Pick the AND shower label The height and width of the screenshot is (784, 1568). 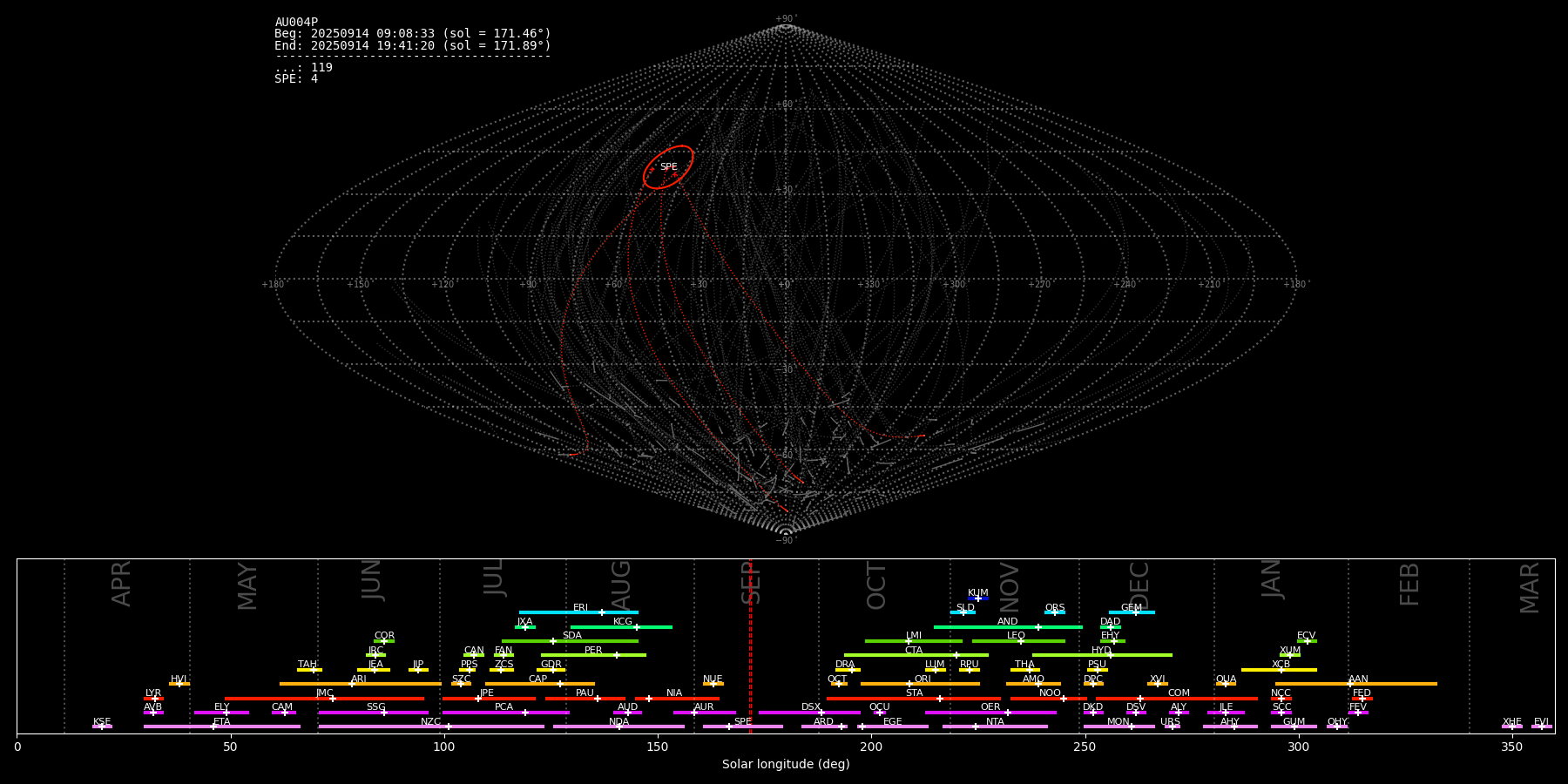click(x=1007, y=621)
